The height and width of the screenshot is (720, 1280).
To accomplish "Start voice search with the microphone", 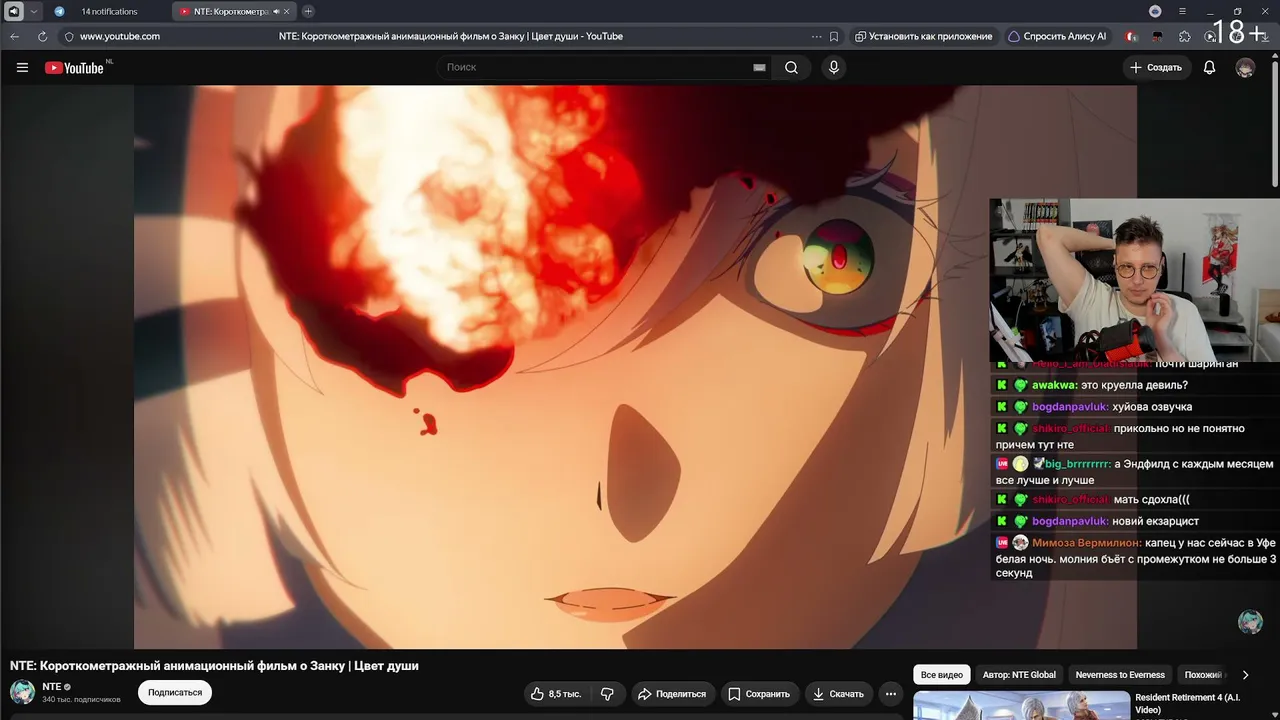I will (834, 68).
